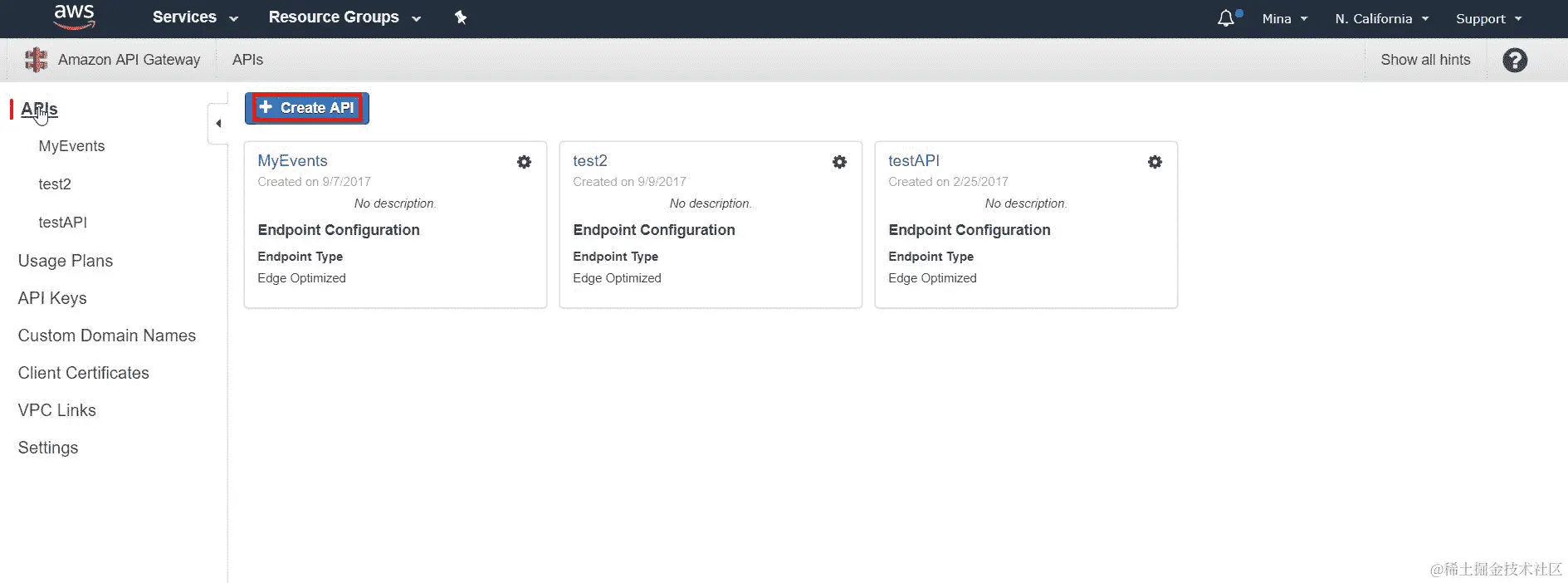Open the test2 API card title
The height and width of the screenshot is (583, 1568).
click(590, 161)
